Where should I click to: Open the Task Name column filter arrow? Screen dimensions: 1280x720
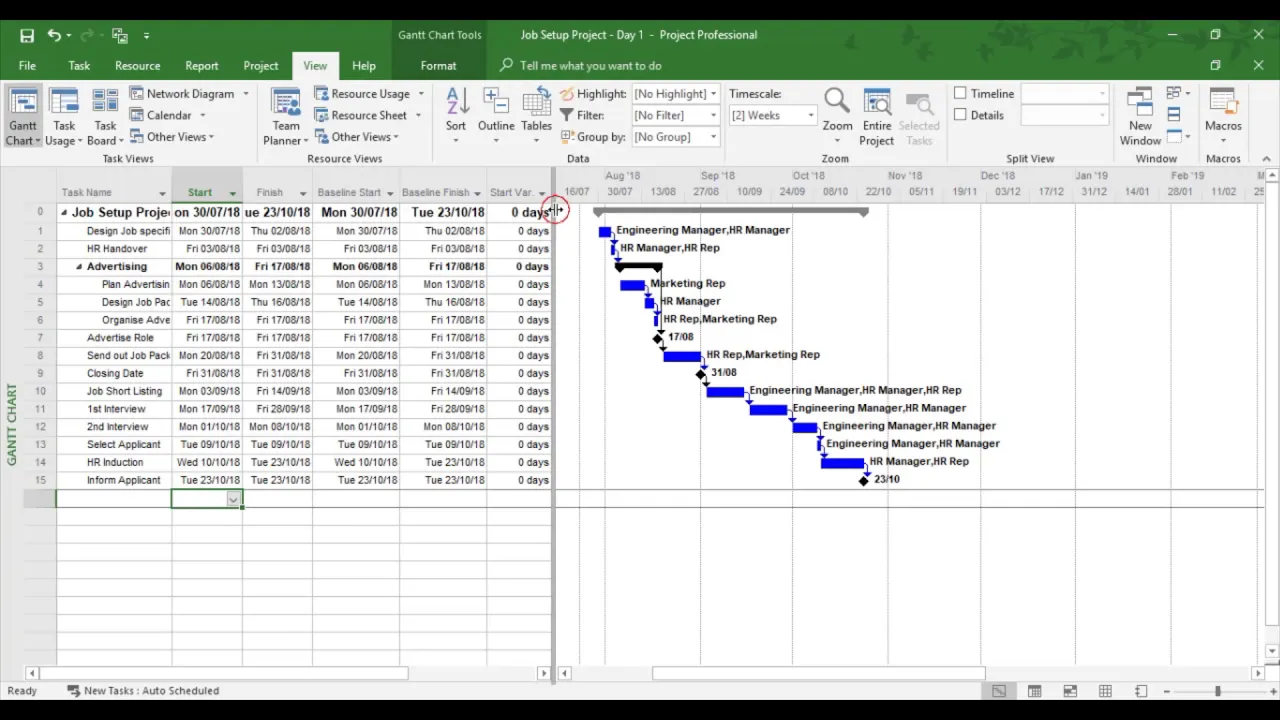pos(162,193)
